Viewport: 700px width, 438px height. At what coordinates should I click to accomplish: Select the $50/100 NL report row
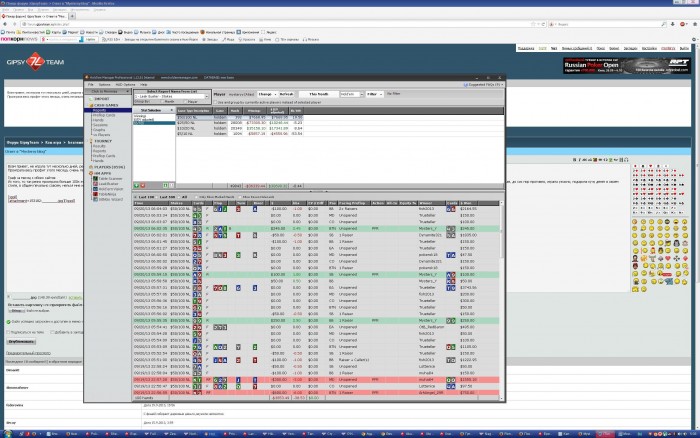coord(240,117)
